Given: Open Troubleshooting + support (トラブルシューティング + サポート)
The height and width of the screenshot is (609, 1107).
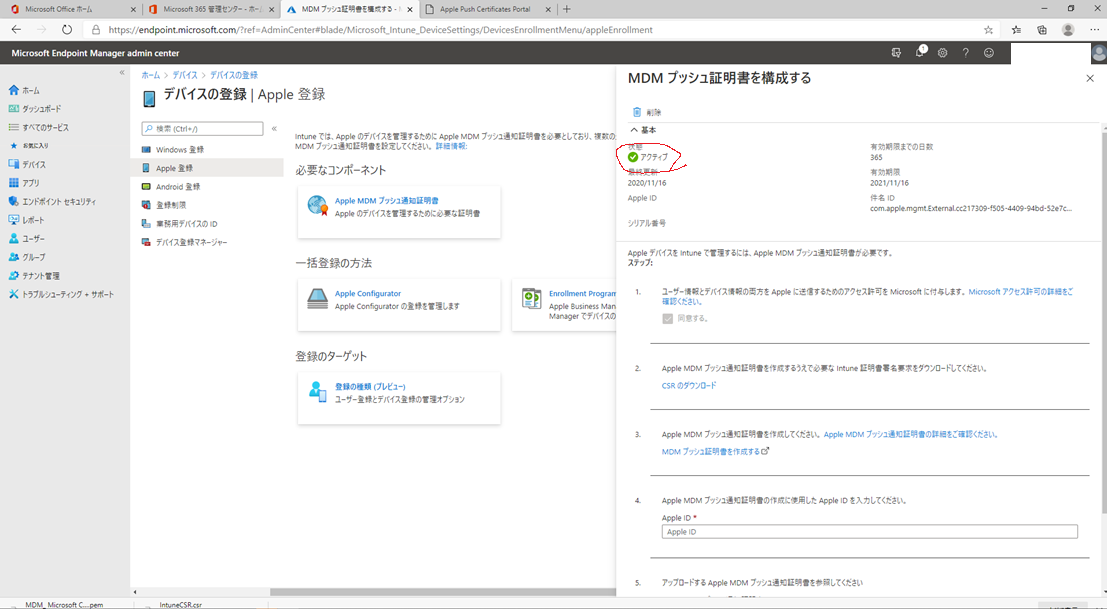Looking at the screenshot, I should [61, 294].
